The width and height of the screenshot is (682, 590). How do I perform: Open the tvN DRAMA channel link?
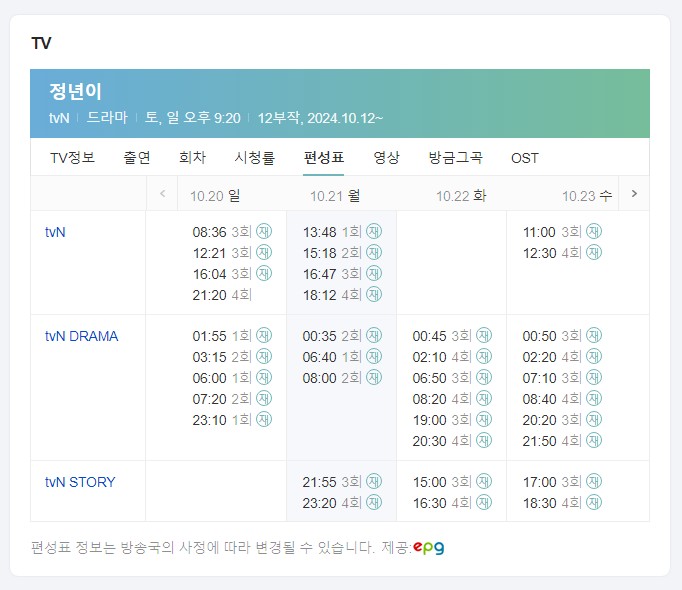(81, 336)
